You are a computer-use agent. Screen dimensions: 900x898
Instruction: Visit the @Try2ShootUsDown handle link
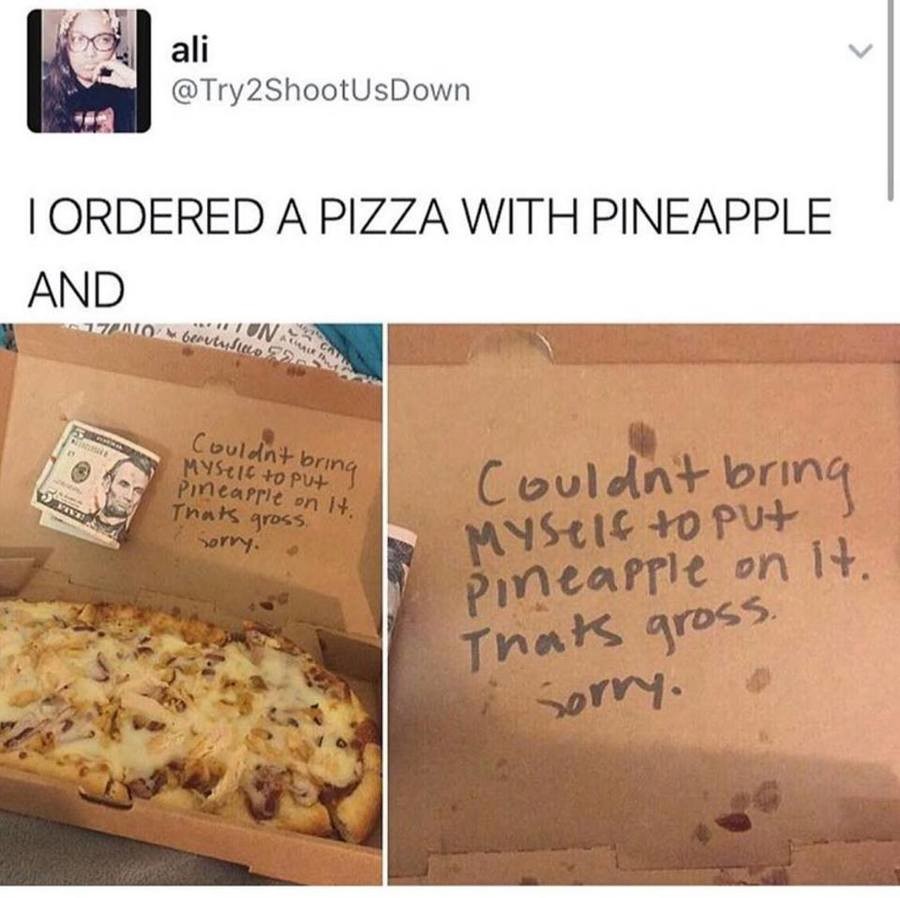tap(320, 91)
